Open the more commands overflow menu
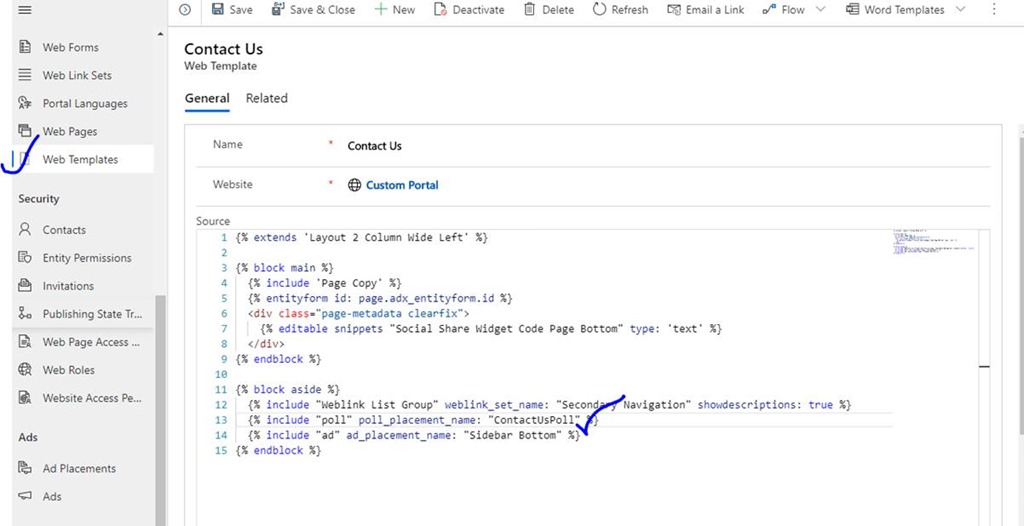Image resolution: width=1024 pixels, height=526 pixels. click(994, 9)
